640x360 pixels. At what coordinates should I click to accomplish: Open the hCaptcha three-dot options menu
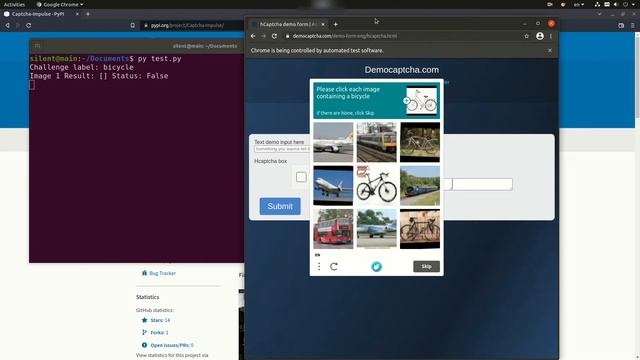319,267
